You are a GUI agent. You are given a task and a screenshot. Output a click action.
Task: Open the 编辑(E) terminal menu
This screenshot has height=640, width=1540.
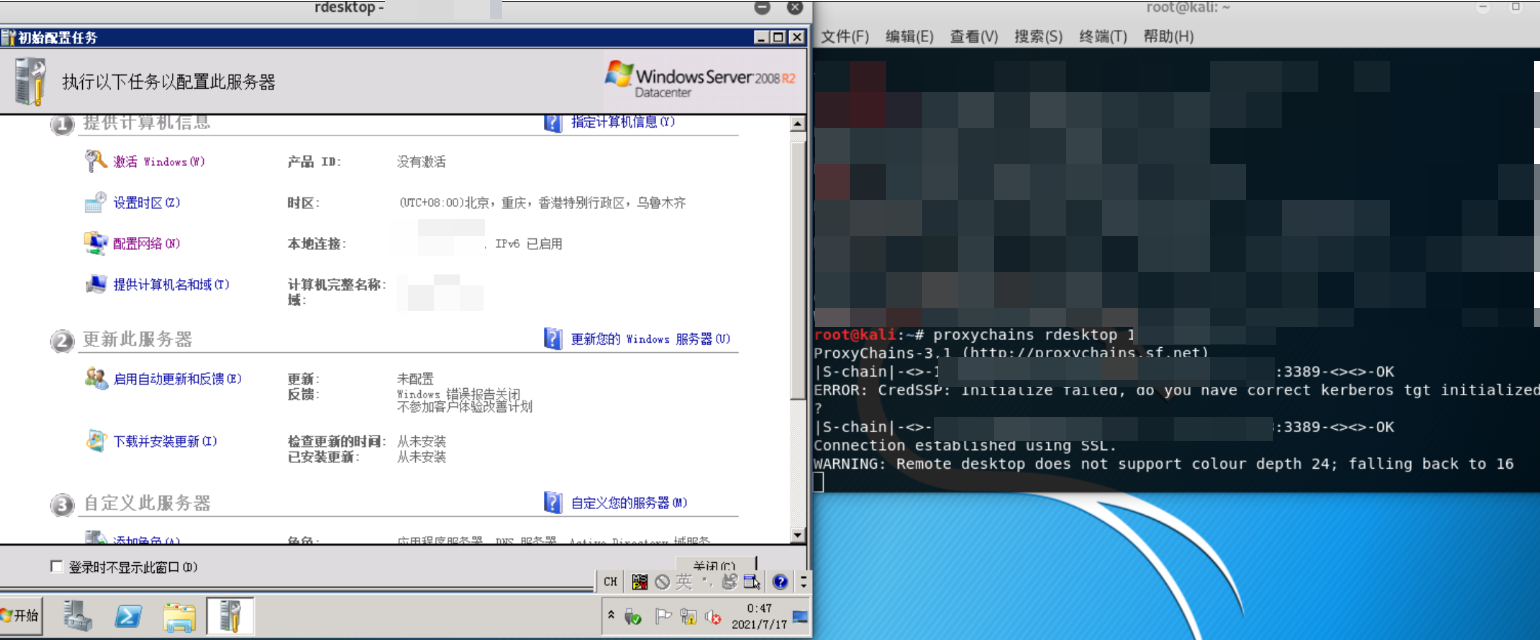coord(909,36)
